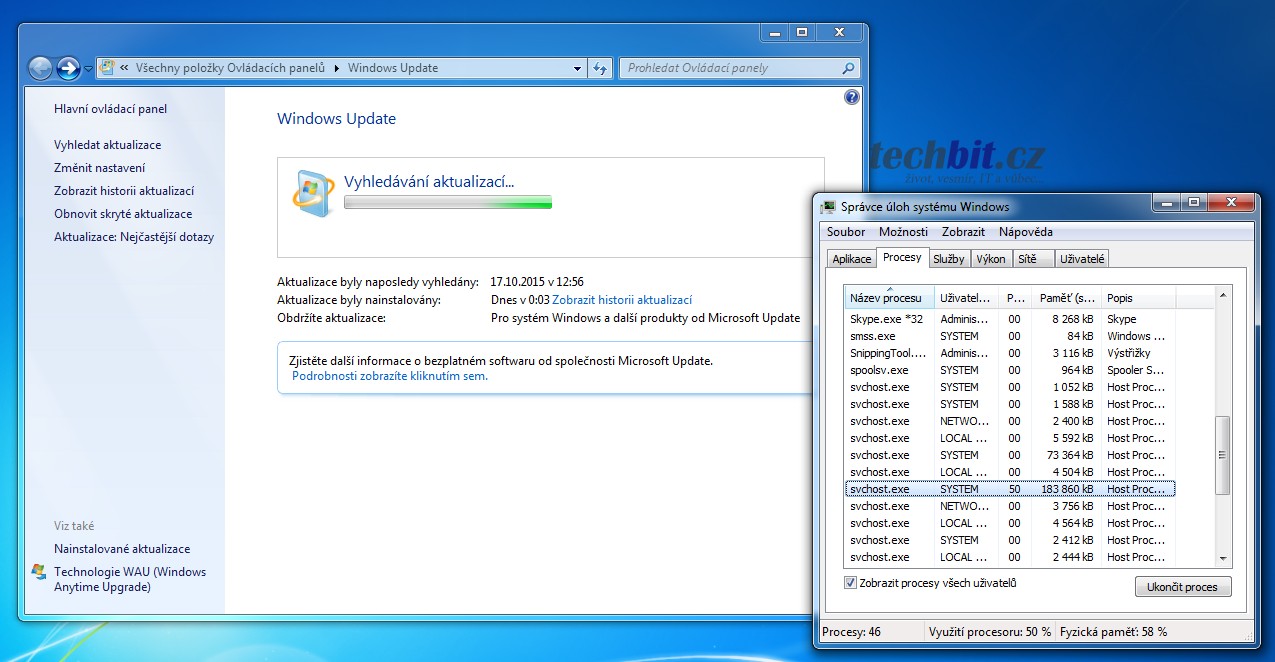Sort by Paměť column header

pos(1065,298)
